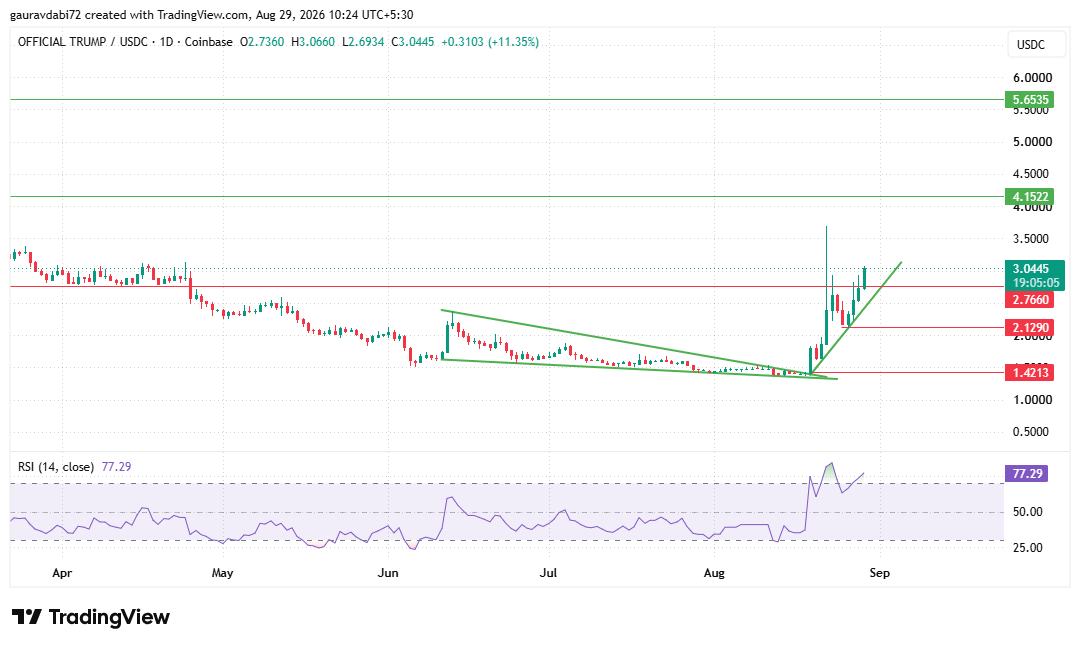The width and height of the screenshot is (1080, 647).
Task: Select the 2.1290 red price label
Action: point(1030,327)
